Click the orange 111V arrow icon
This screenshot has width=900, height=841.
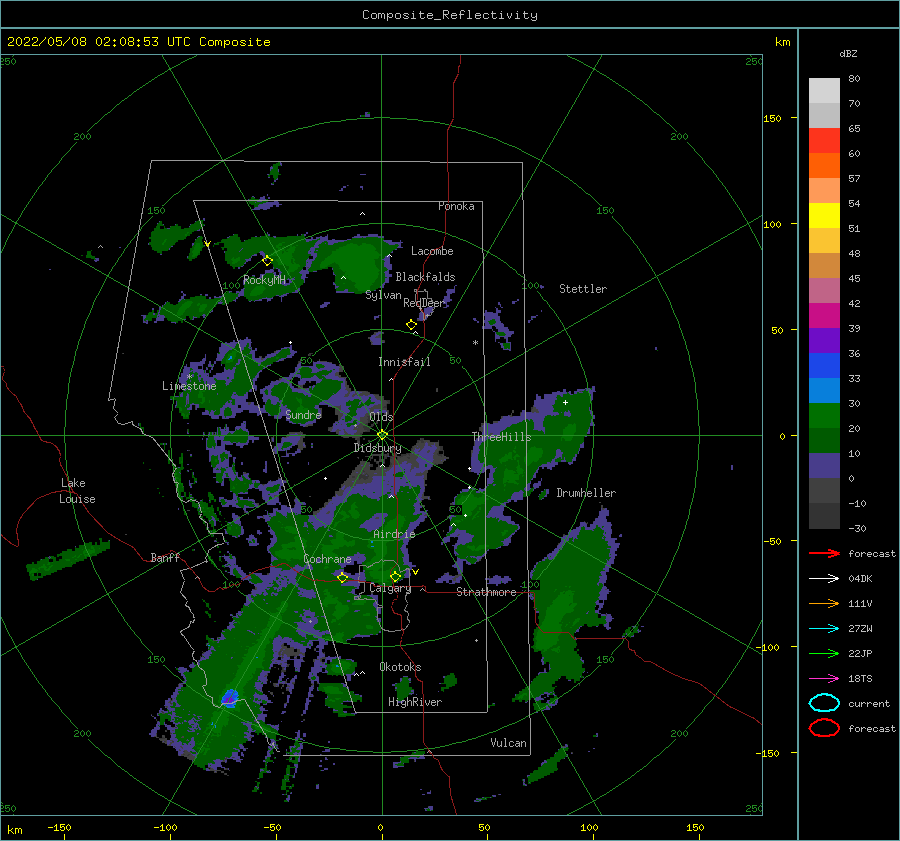click(824, 603)
